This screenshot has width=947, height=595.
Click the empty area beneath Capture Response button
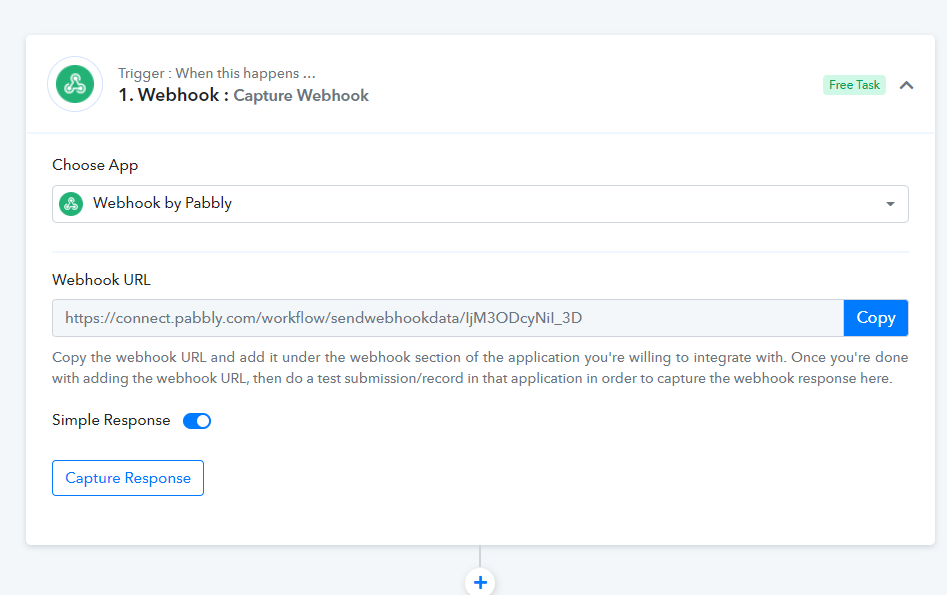(x=480, y=521)
